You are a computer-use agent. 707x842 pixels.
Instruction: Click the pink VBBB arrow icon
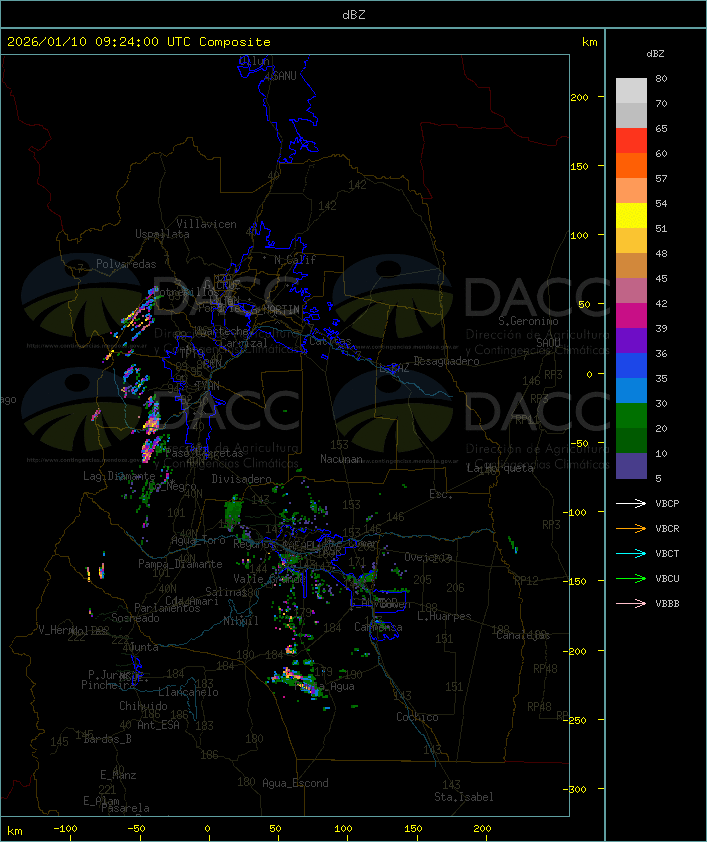click(x=631, y=604)
